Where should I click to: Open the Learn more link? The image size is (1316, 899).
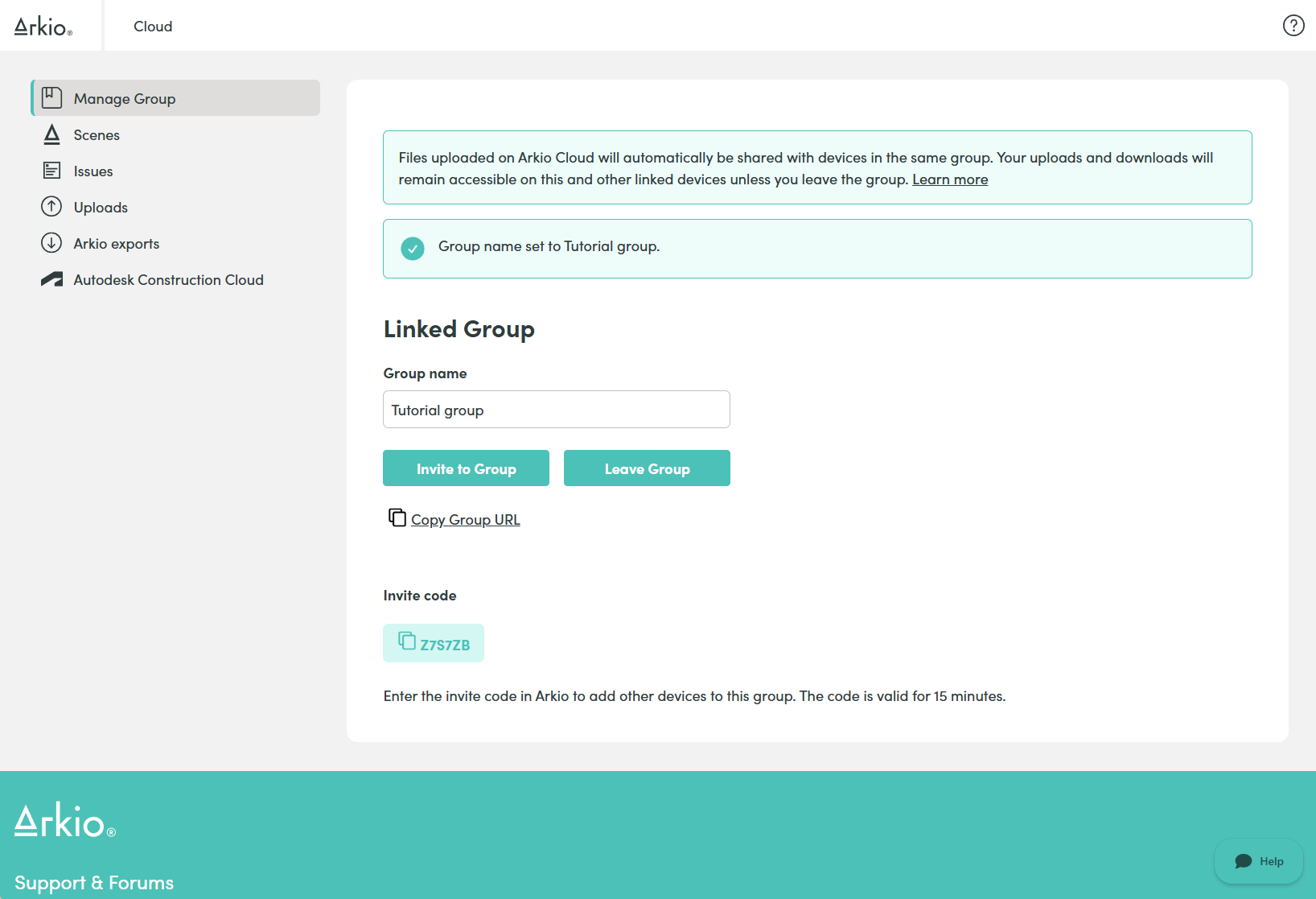(x=950, y=179)
